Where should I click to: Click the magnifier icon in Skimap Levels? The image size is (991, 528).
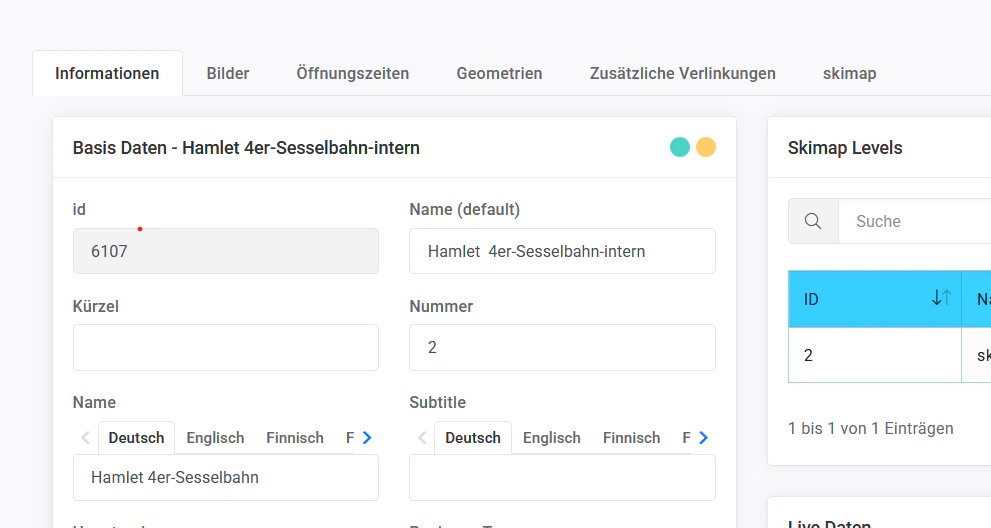[x=813, y=221]
